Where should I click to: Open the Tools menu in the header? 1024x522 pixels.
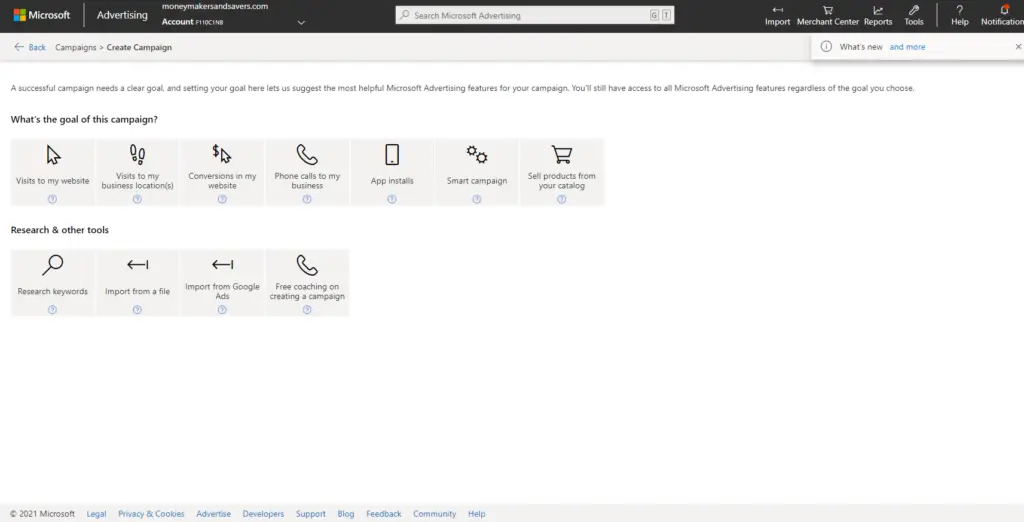point(914,16)
